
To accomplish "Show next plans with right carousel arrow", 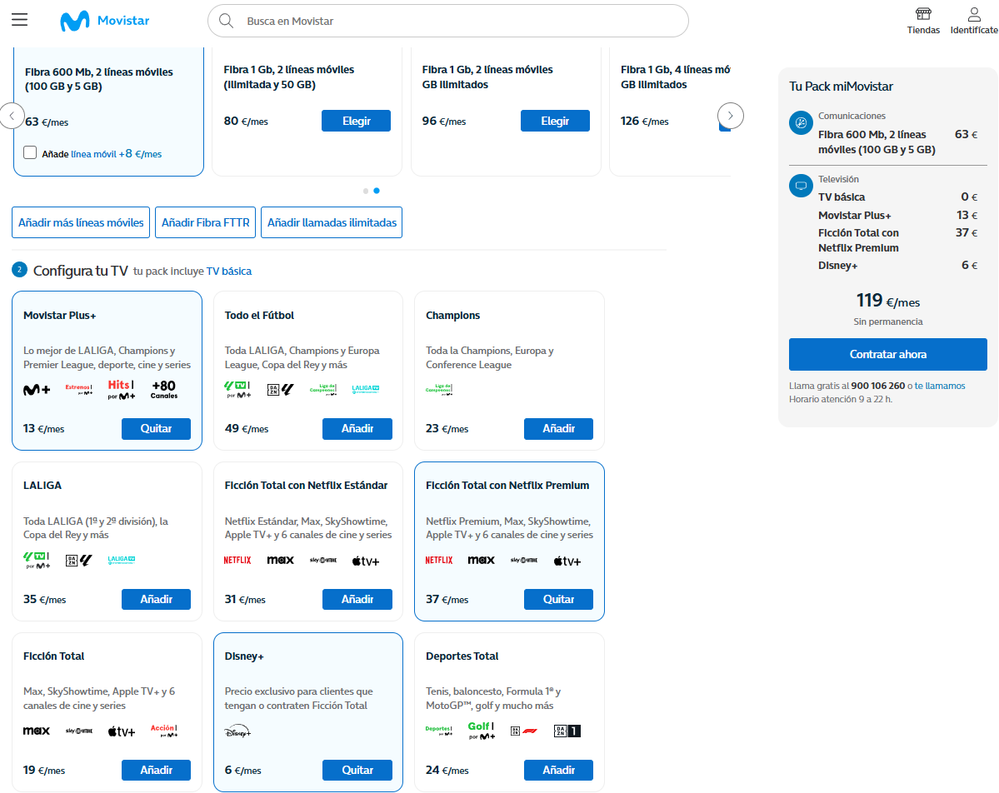I will (x=731, y=115).
